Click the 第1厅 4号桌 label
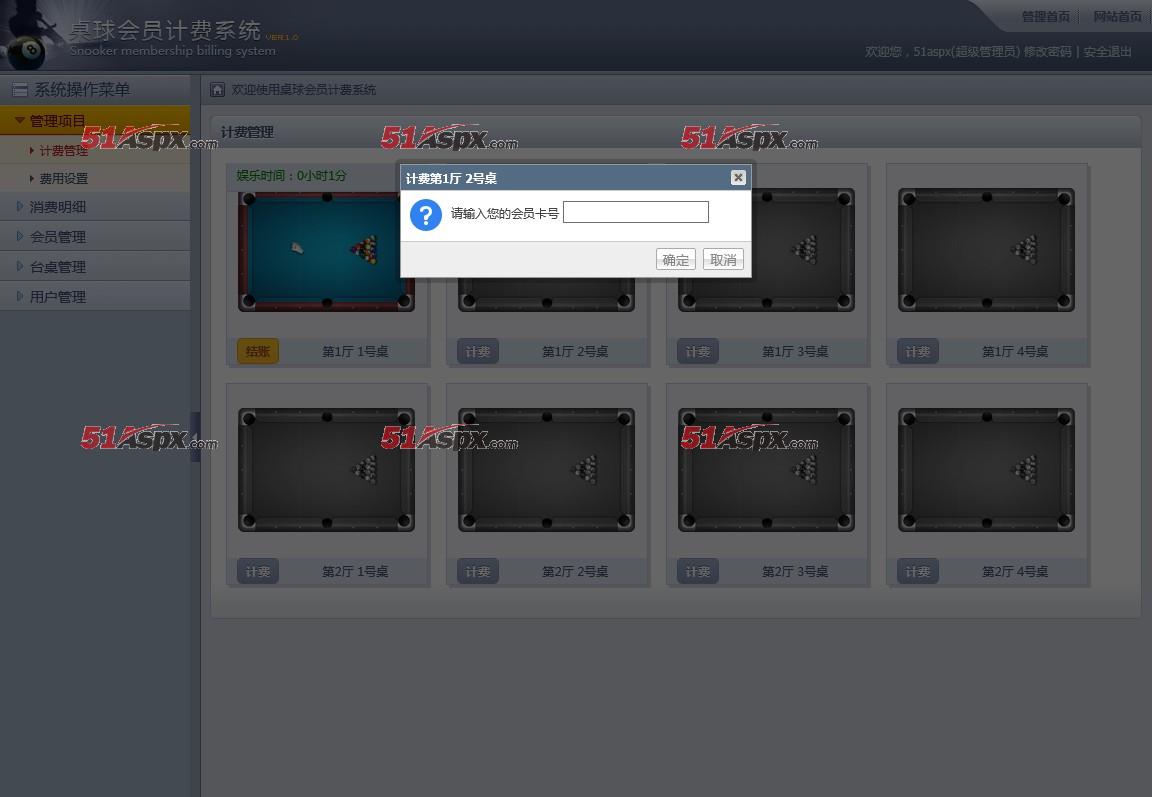Viewport: 1152px width, 797px height. [1015, 352]
